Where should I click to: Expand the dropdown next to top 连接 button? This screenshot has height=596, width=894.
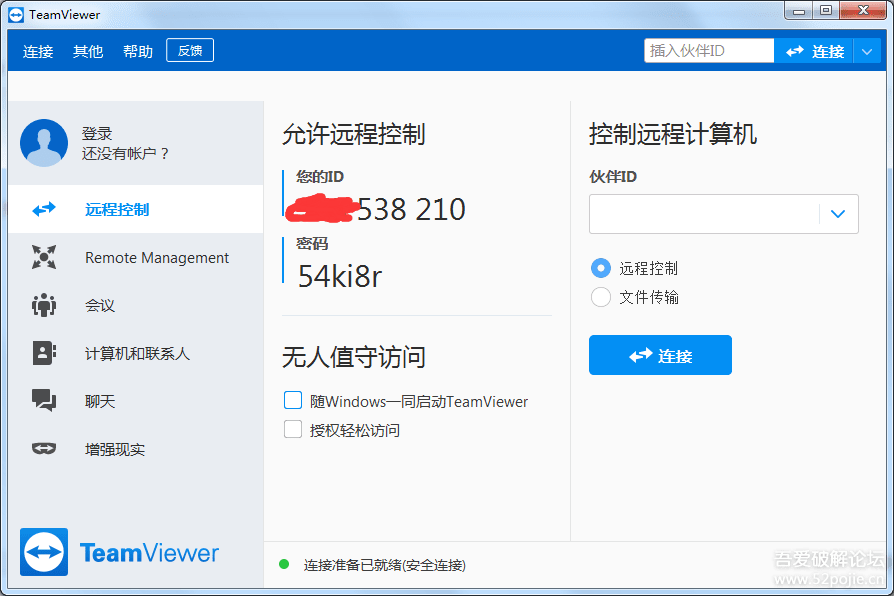point(866,51)
